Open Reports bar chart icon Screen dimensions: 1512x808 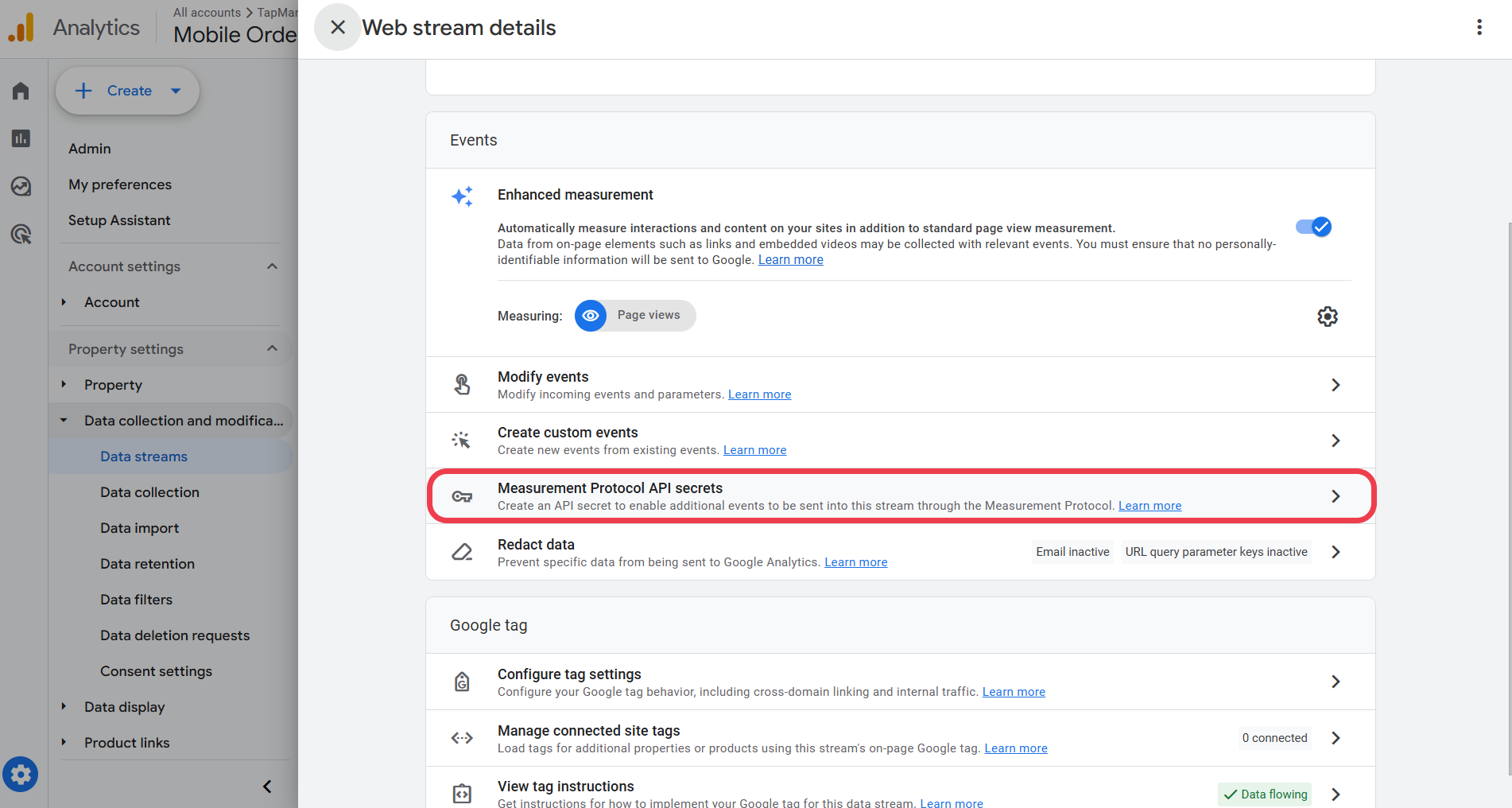click(x=21, y=138)
